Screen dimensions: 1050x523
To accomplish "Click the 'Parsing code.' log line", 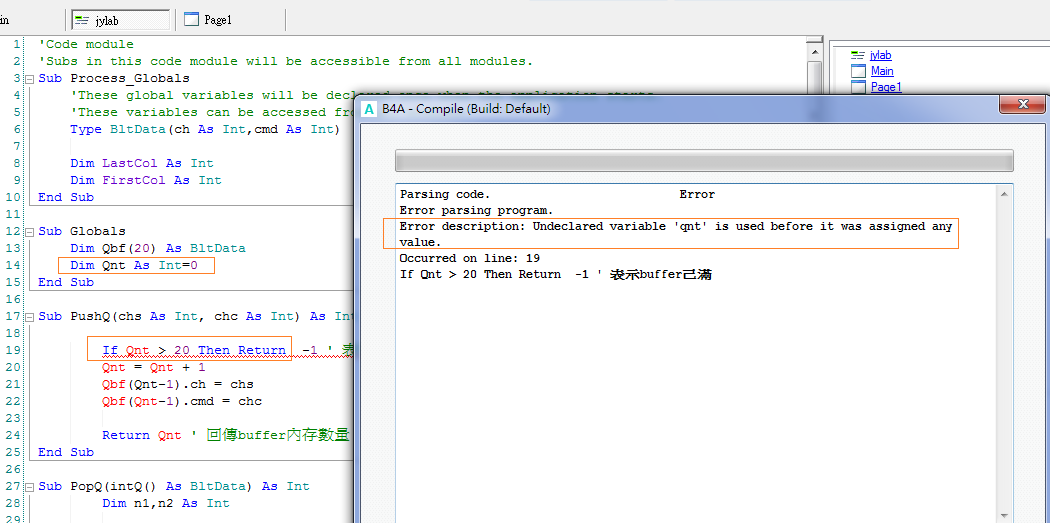I will tap(445, 195).
